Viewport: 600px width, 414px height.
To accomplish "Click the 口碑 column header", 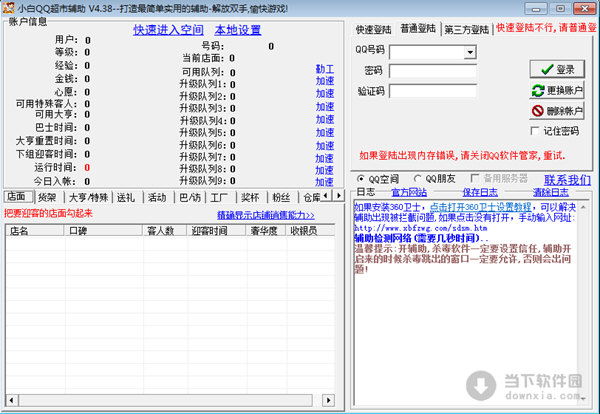I will coord(103,231).
